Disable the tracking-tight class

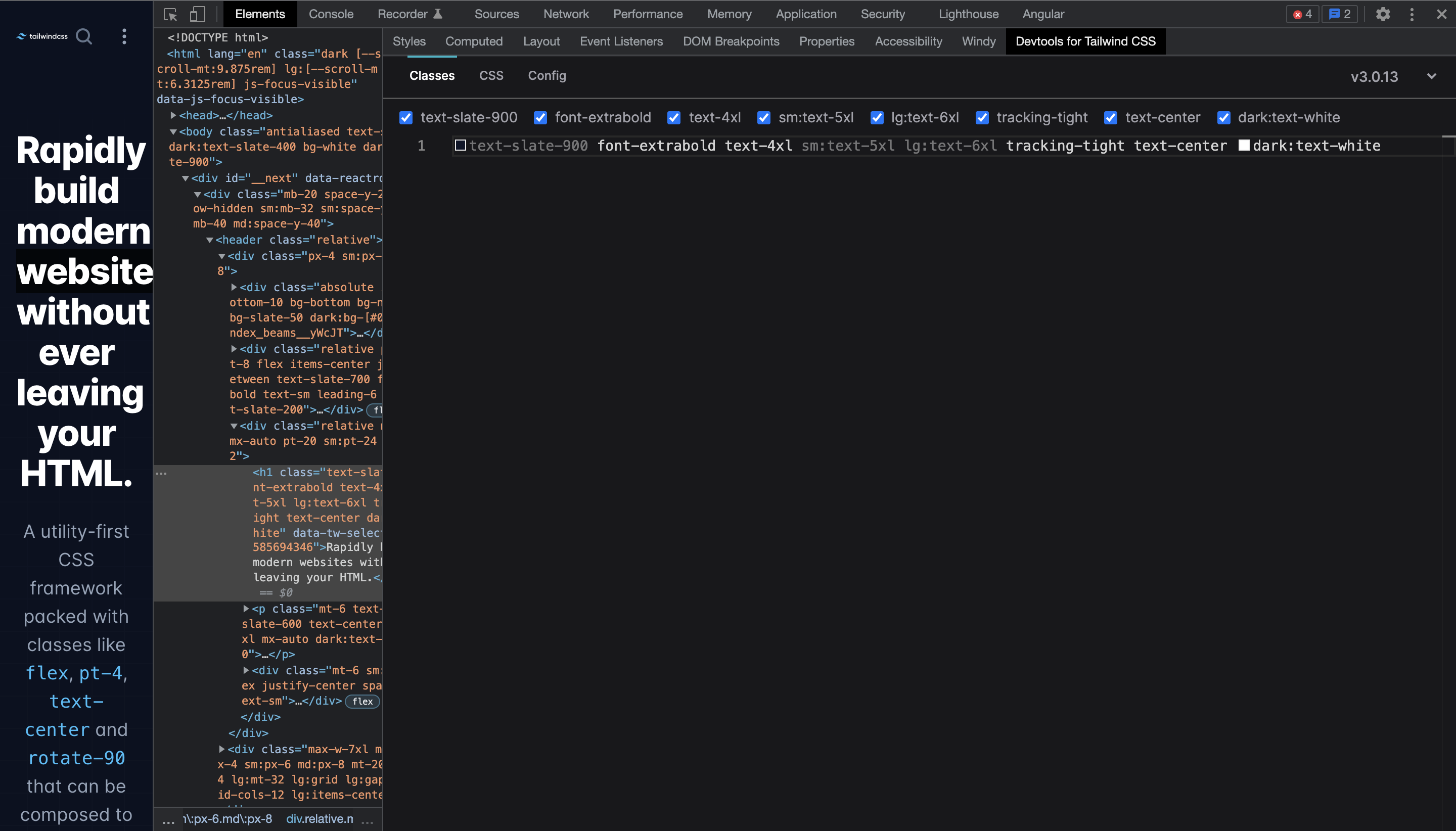pyautogui.click(x=982, y=118)
